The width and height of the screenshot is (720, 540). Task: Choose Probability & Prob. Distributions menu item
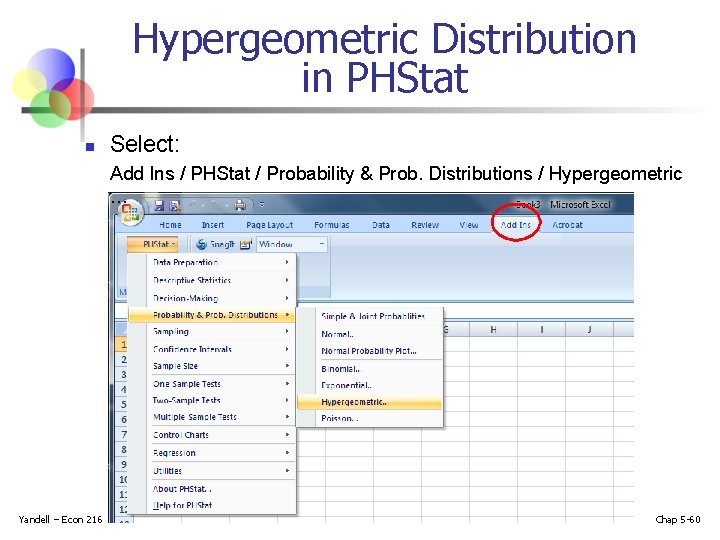pyautogui.click(x=212, y=315)
